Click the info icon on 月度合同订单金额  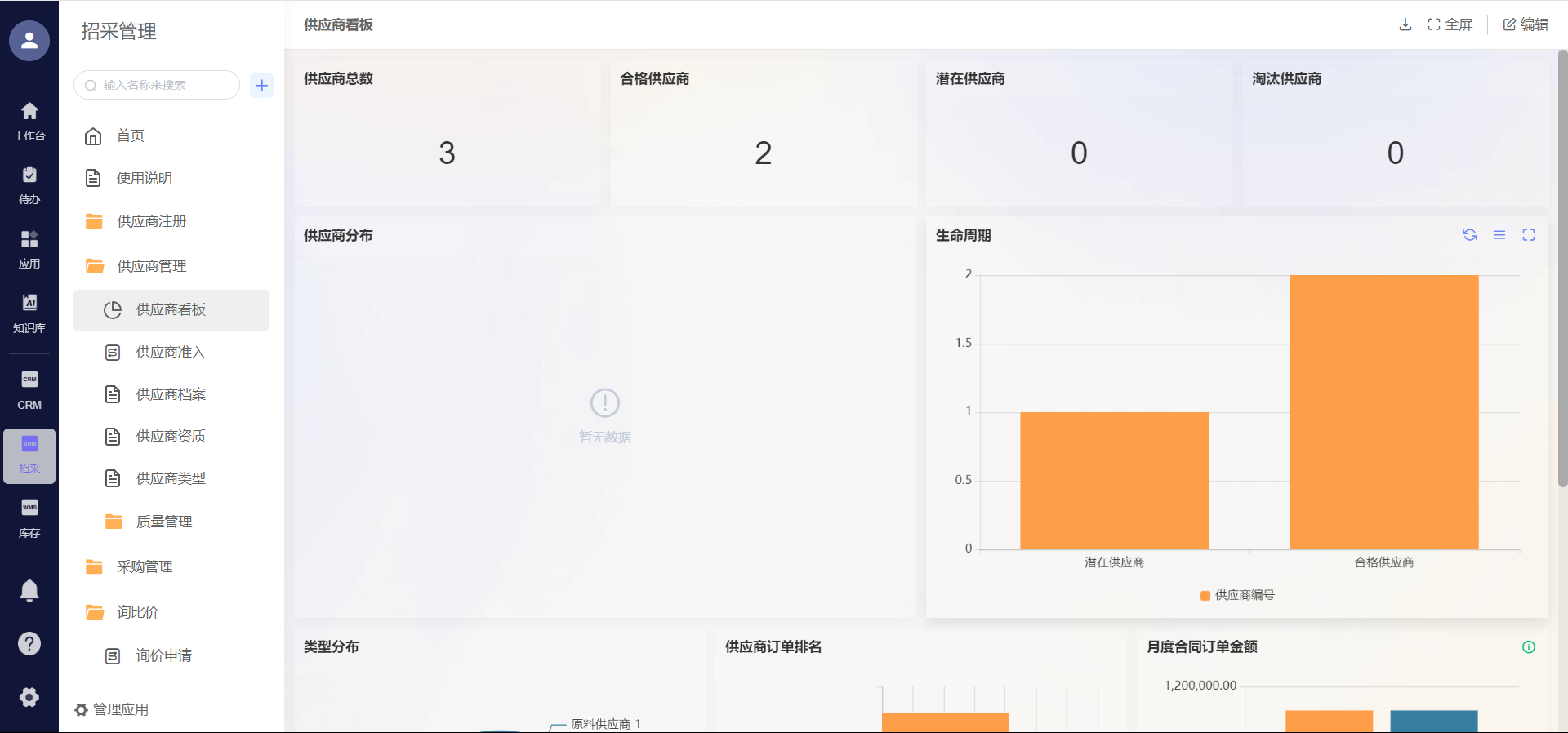[1529, 647]
